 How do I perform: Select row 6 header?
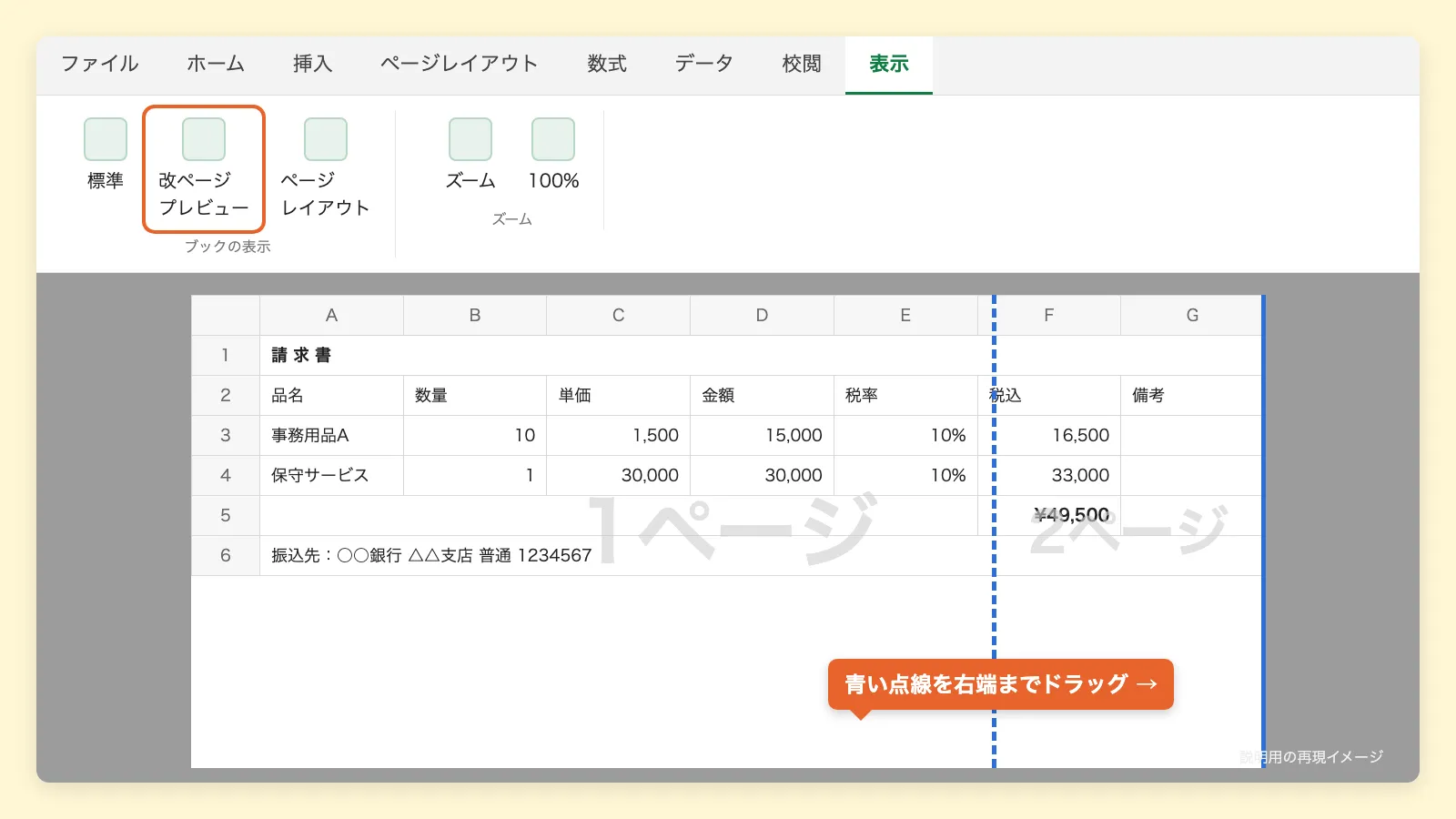click(x=226, y=555)
